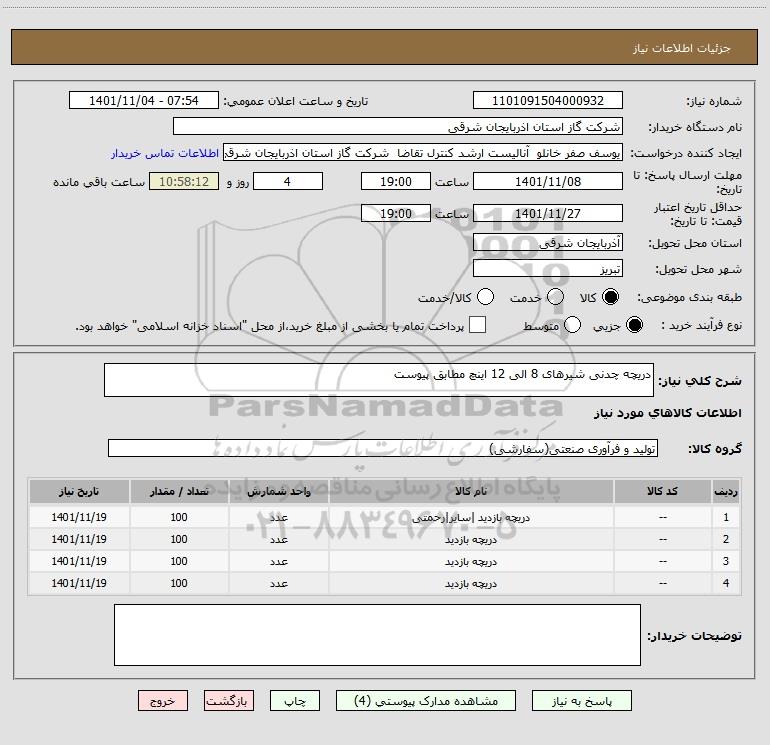
Task: Click دریچه بازدید item name in row 2
Action: point(471,540)
